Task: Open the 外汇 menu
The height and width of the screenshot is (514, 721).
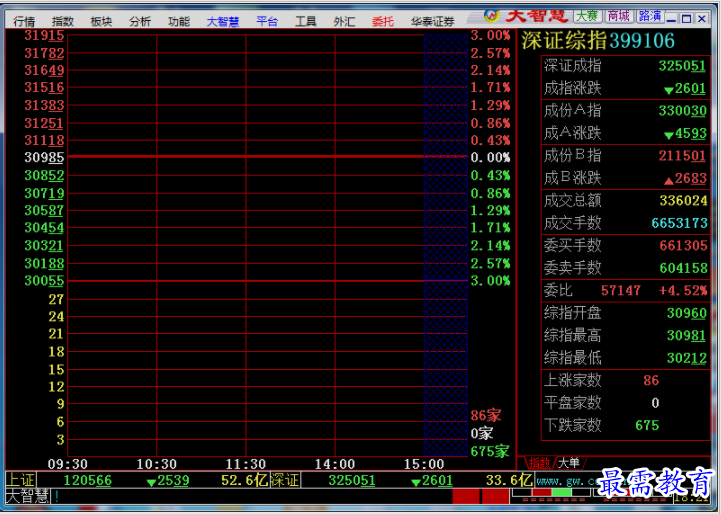Action: click(x=344, y=21)
